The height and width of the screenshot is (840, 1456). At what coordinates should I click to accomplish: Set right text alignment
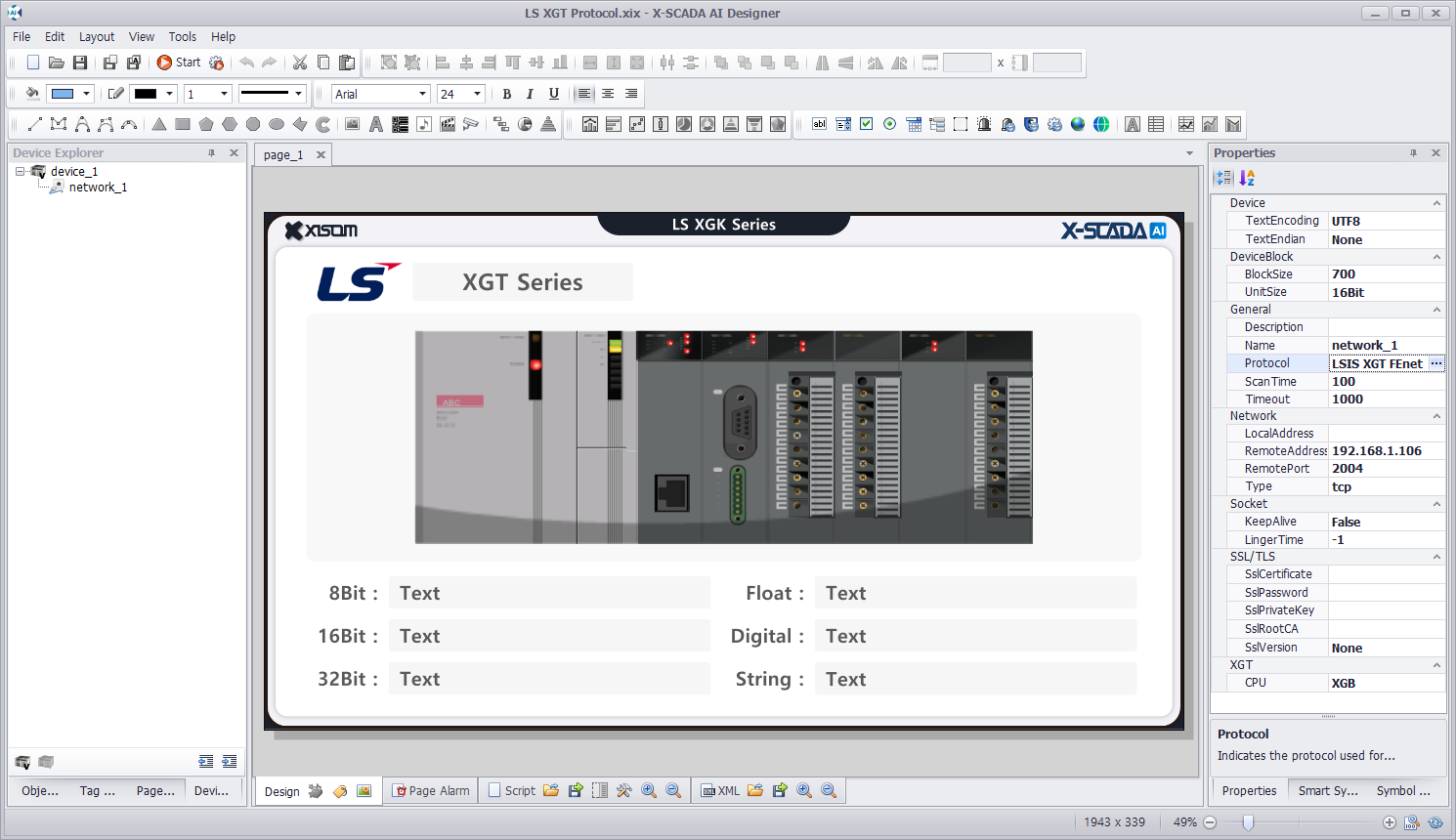(x=631, y=94)
